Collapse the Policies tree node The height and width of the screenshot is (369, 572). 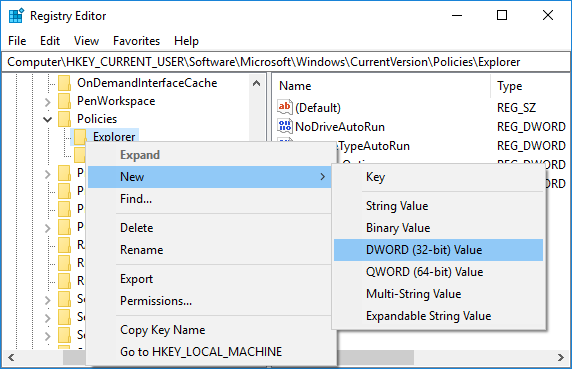(x=47, y=119)
